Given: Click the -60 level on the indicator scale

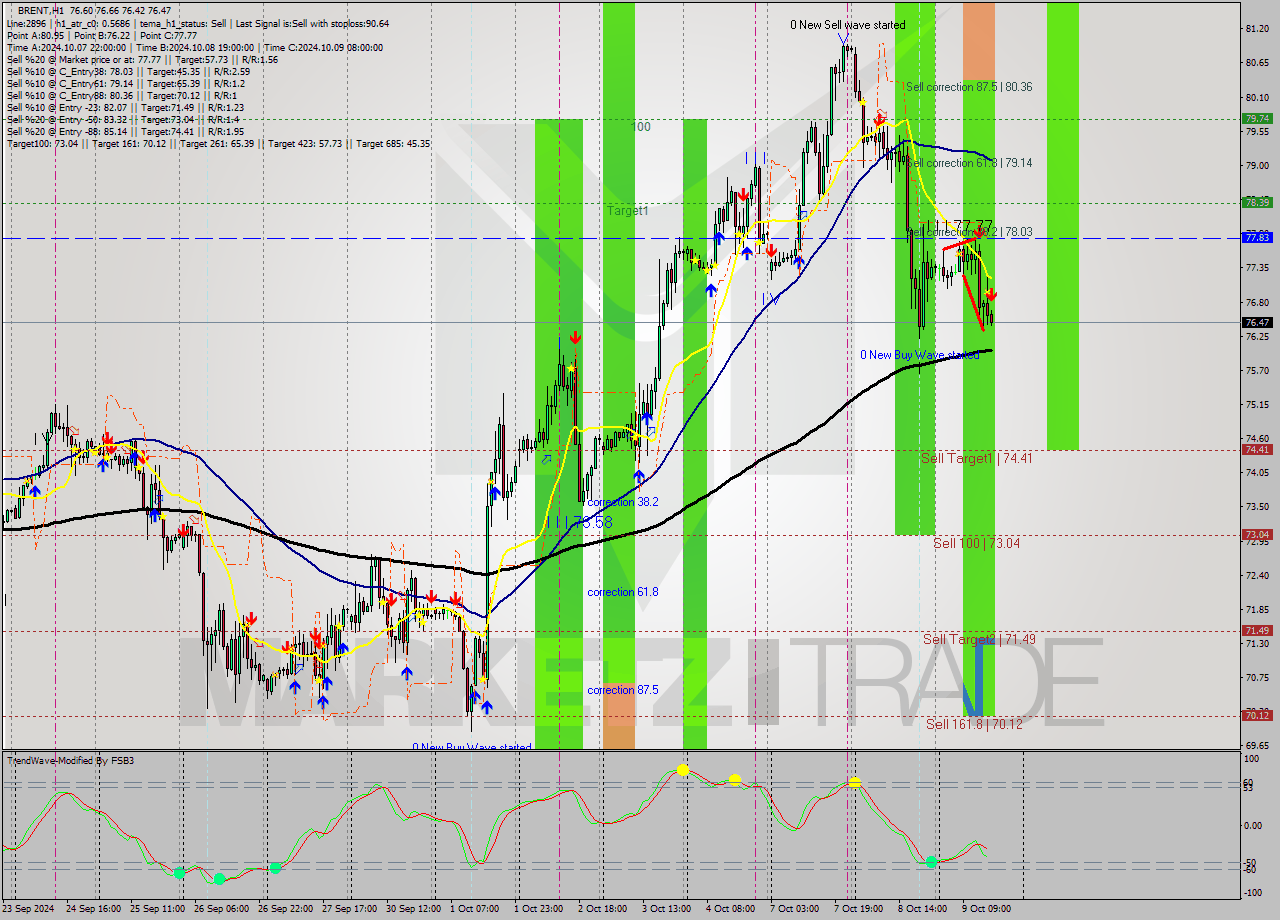Looking at the screenshot, I should pos(1251,870).
